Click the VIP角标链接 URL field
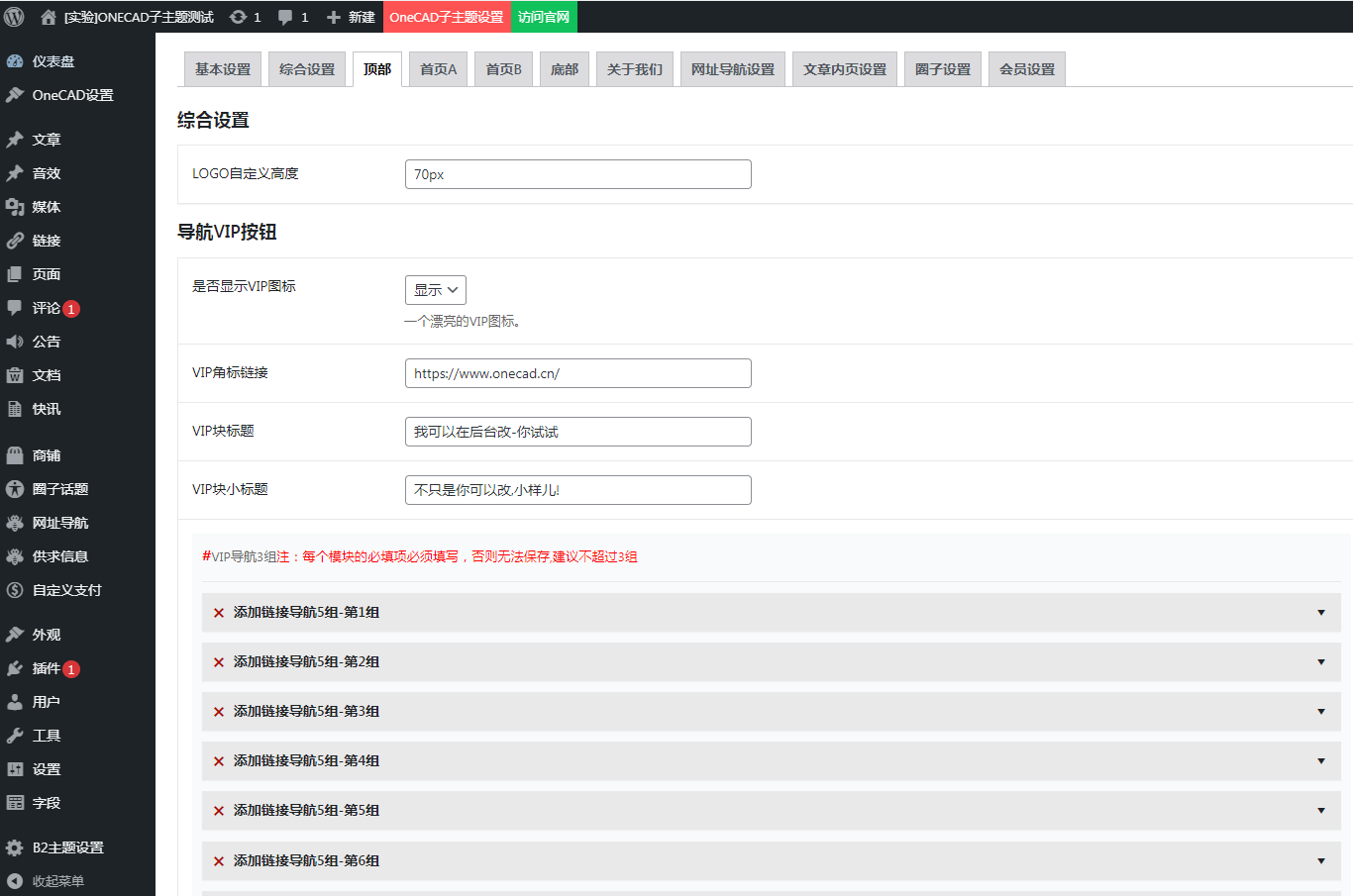1353x896 pixels. (578, 373)
